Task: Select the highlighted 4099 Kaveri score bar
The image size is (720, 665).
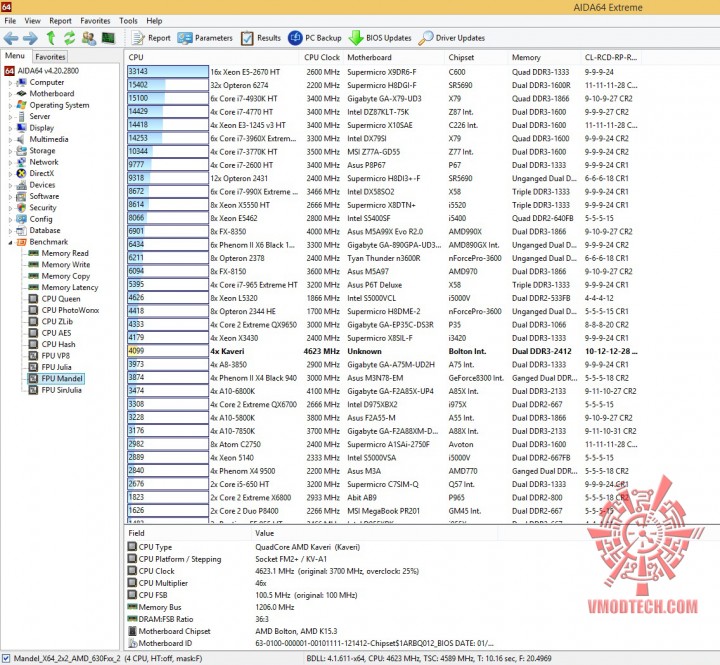Action: (168, 351)
